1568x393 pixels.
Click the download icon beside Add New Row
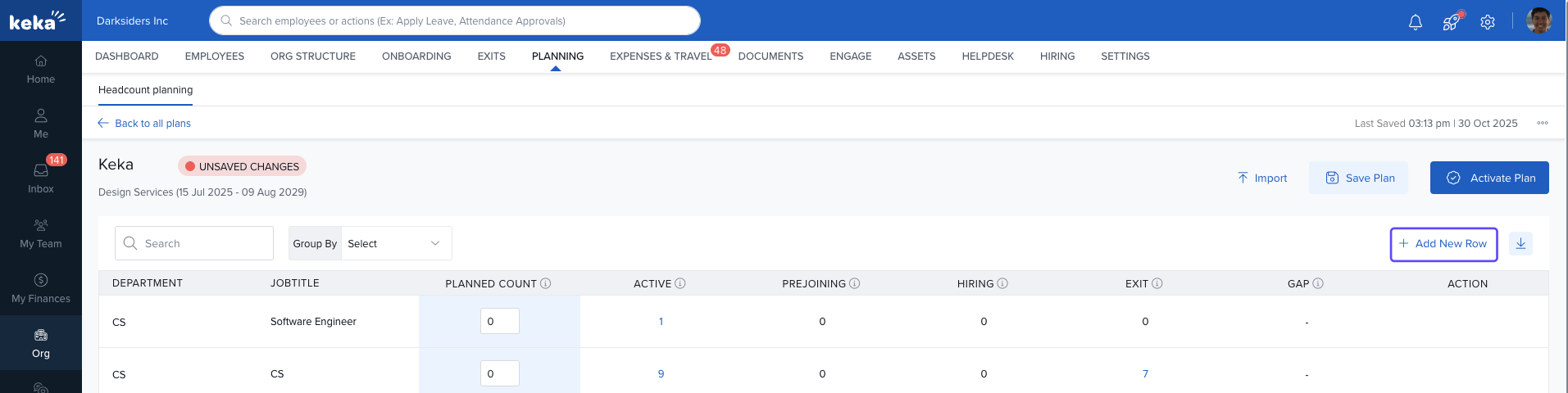[1520, 244]
